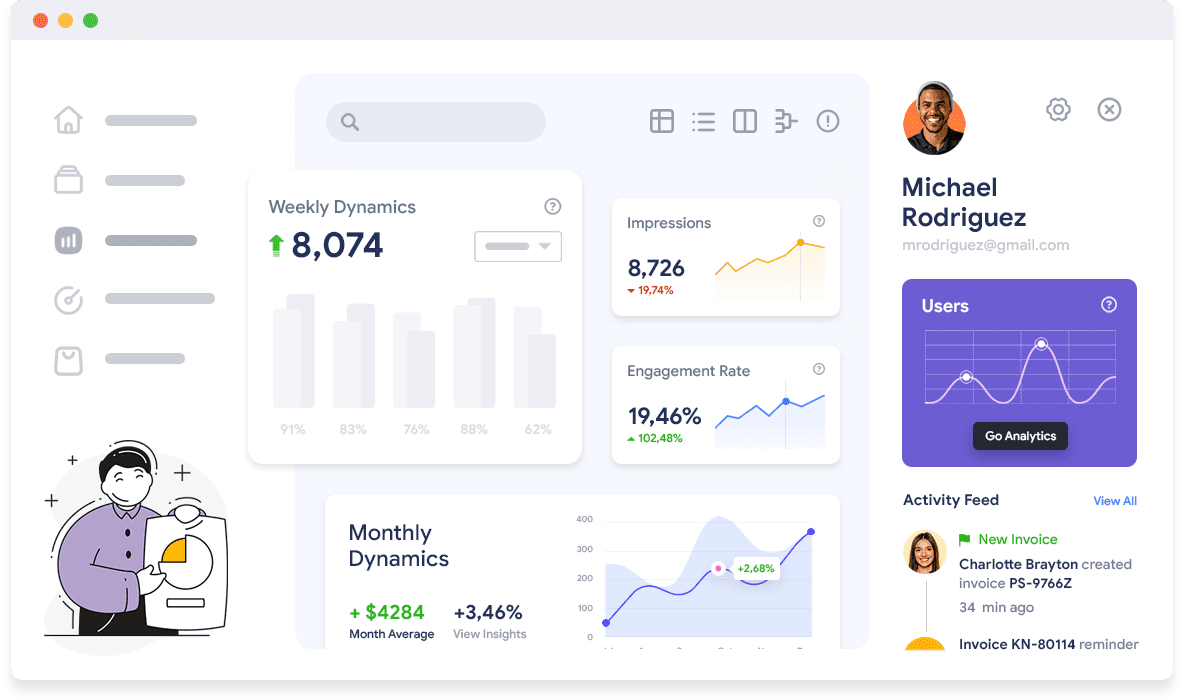Open the Weekly Dynamics period dropdown

(518, 246)
